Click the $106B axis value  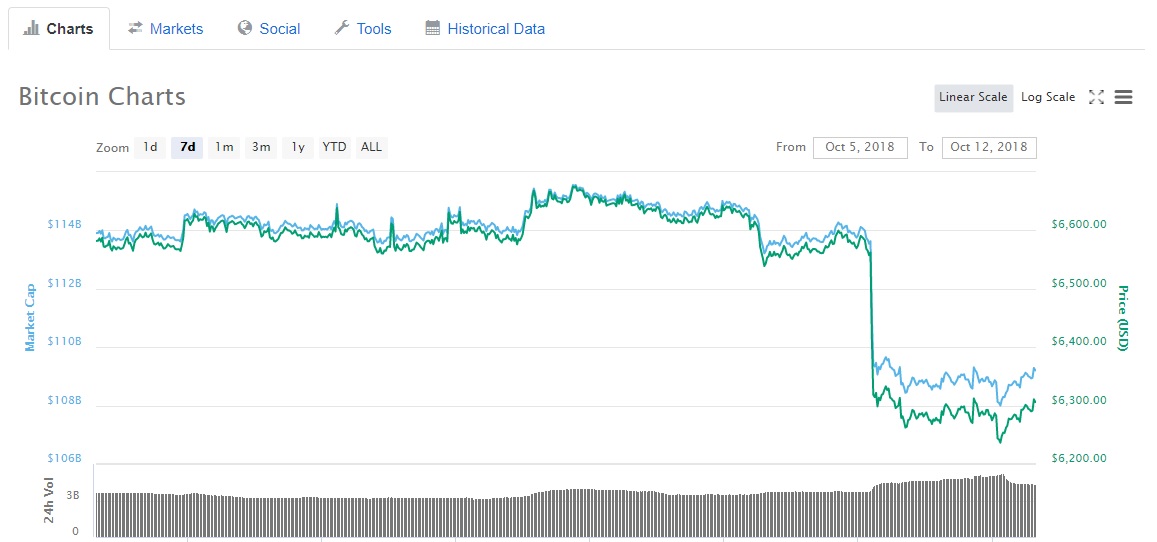pos(64,459)
